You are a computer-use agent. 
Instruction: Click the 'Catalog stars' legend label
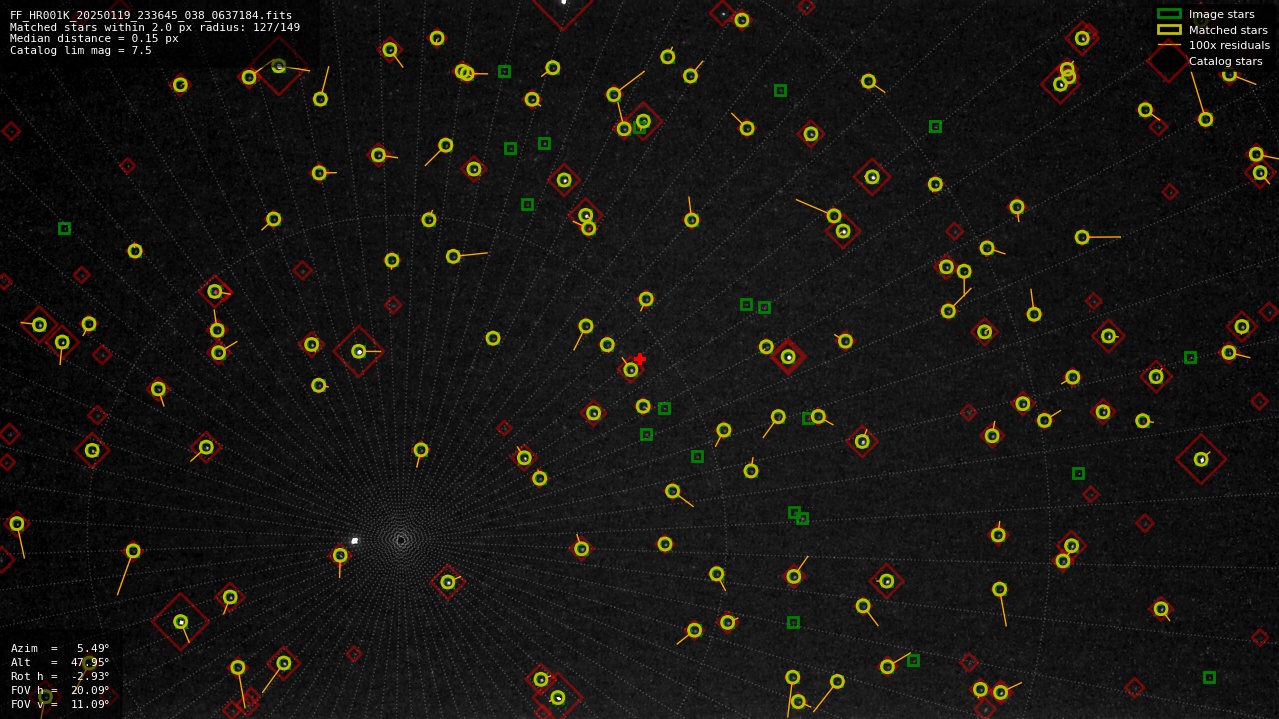tap(1225, 61)
